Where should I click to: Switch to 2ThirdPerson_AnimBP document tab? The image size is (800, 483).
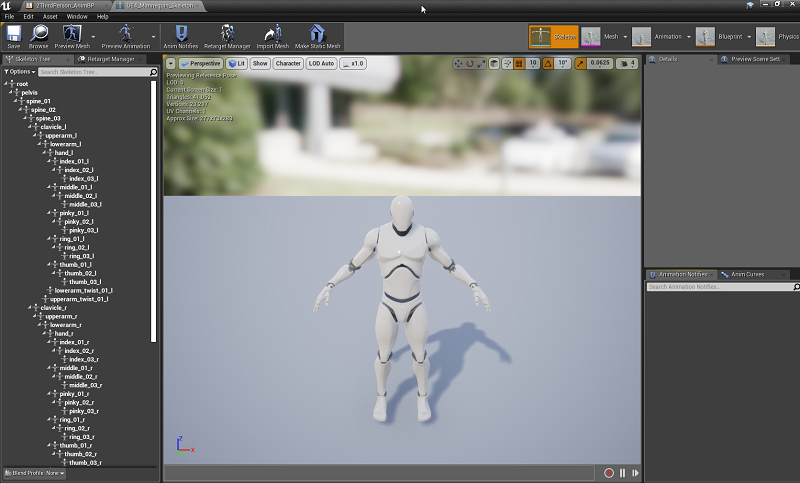pos(66,6)
